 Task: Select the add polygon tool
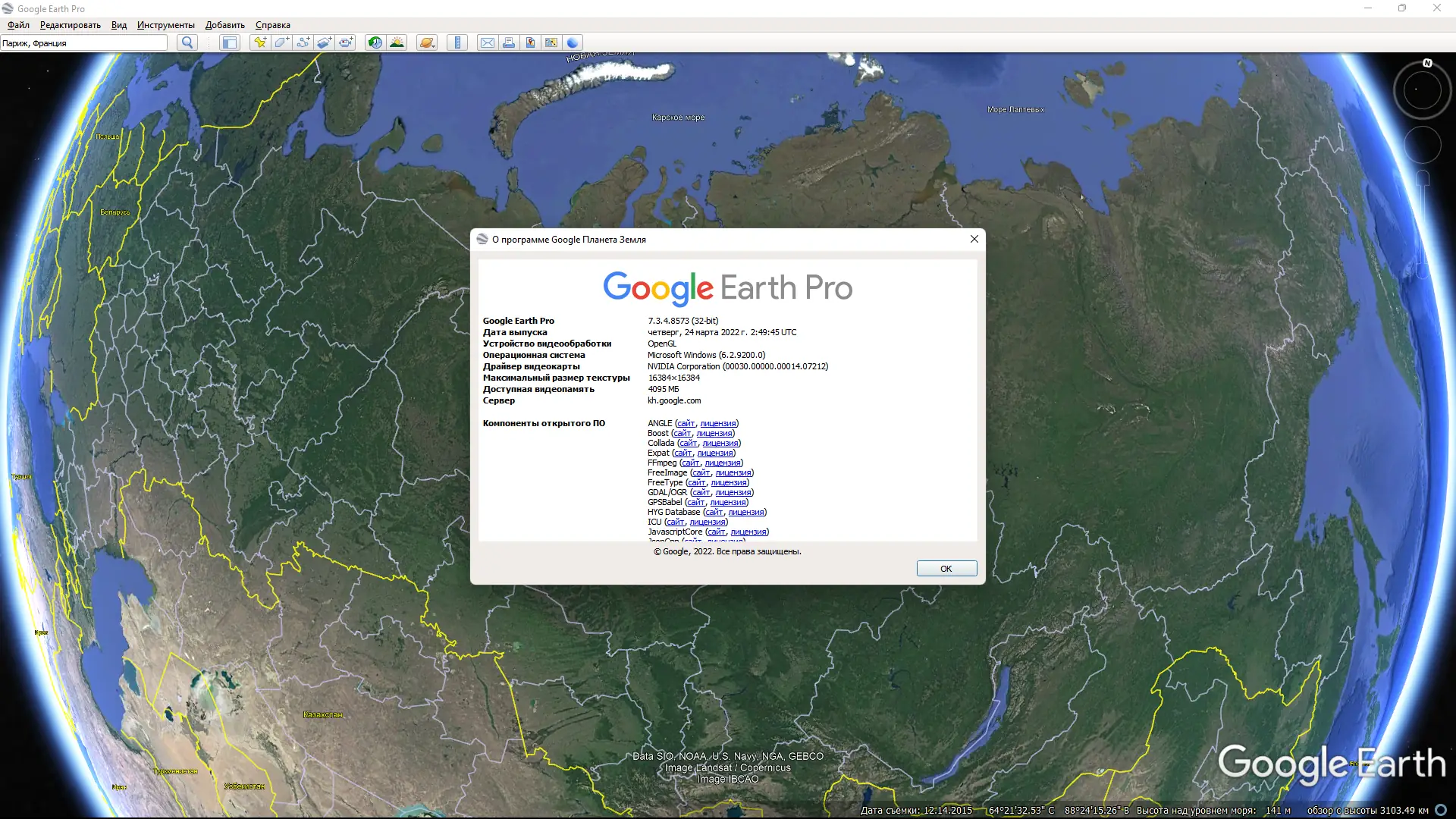[x=281, y=43]
